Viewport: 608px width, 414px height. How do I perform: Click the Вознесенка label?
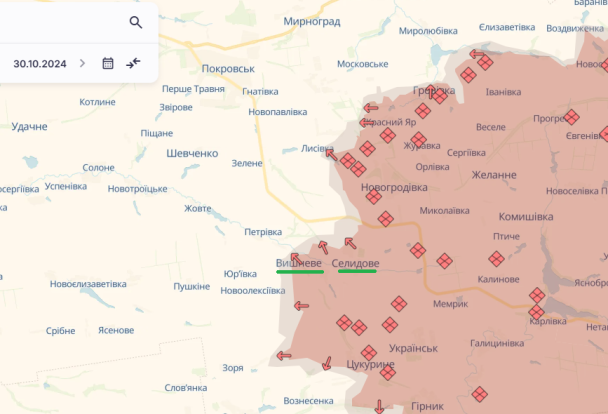pos(308,401)
